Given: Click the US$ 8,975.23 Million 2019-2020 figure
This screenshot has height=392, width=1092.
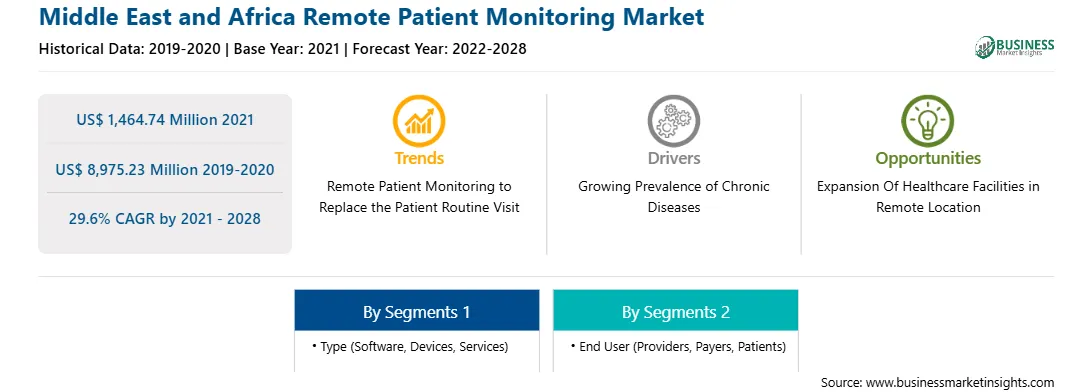Looking at the screenshot, I should pos(165,169).
